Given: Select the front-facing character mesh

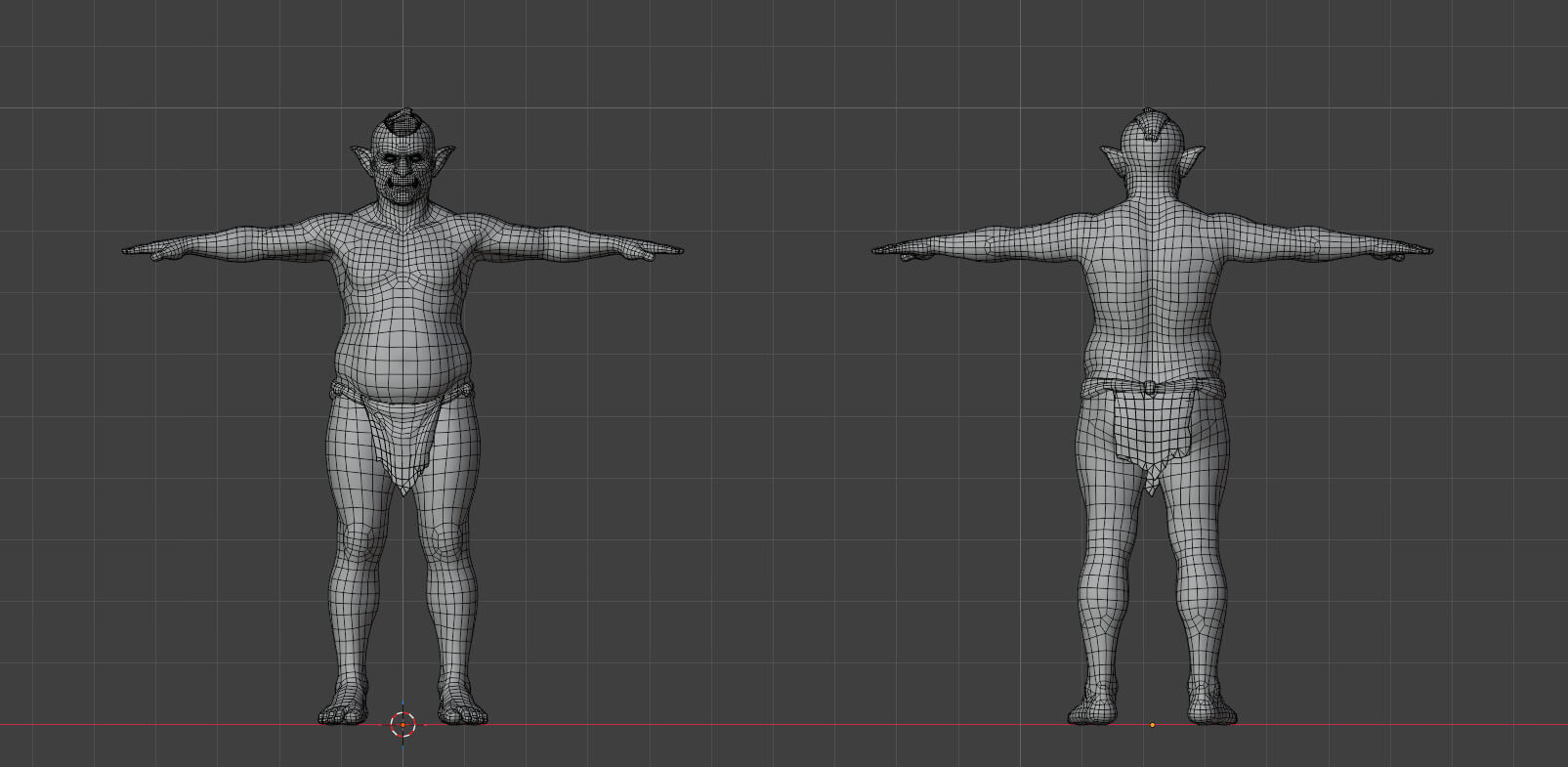Looking at the screenshot, I should click(x=403, y=416).
